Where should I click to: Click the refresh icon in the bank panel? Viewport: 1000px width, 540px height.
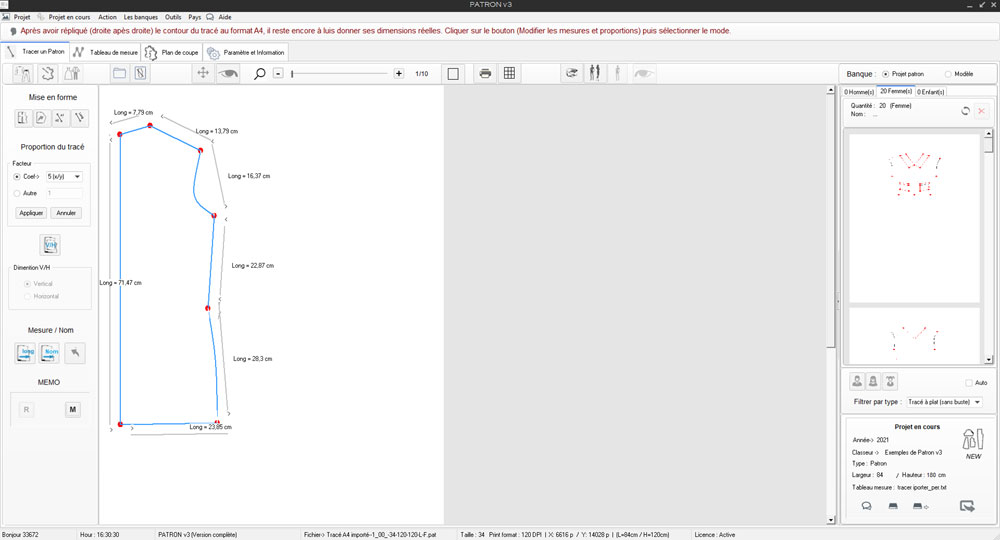(x=965, y=111)
